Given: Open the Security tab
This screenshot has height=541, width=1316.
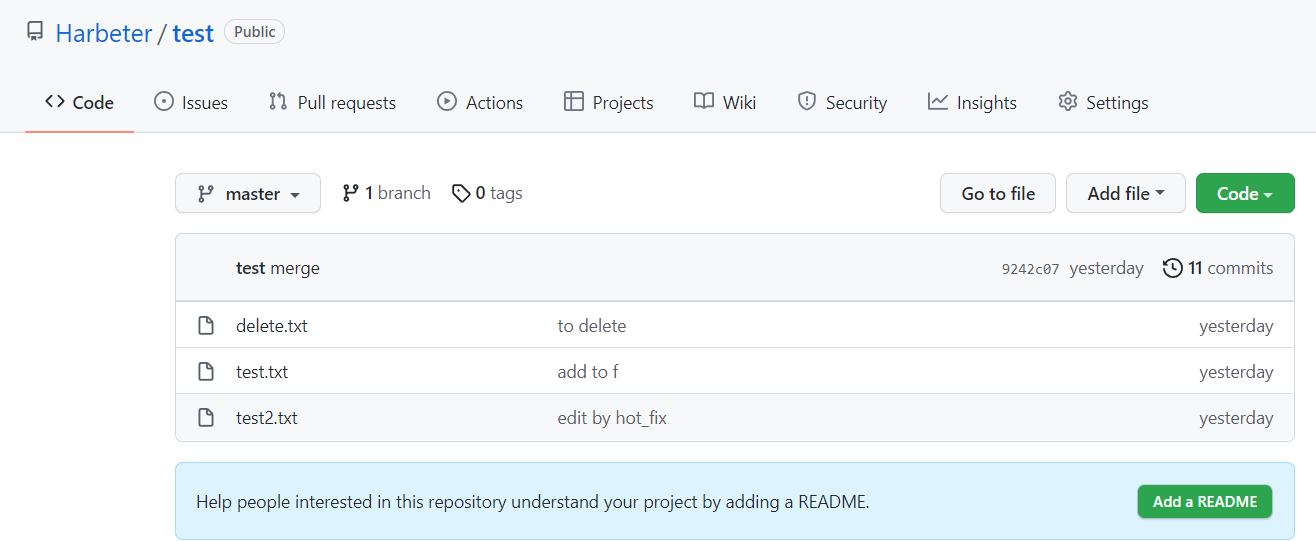Looking at the screenshot, I should click(x=842, y=102).
